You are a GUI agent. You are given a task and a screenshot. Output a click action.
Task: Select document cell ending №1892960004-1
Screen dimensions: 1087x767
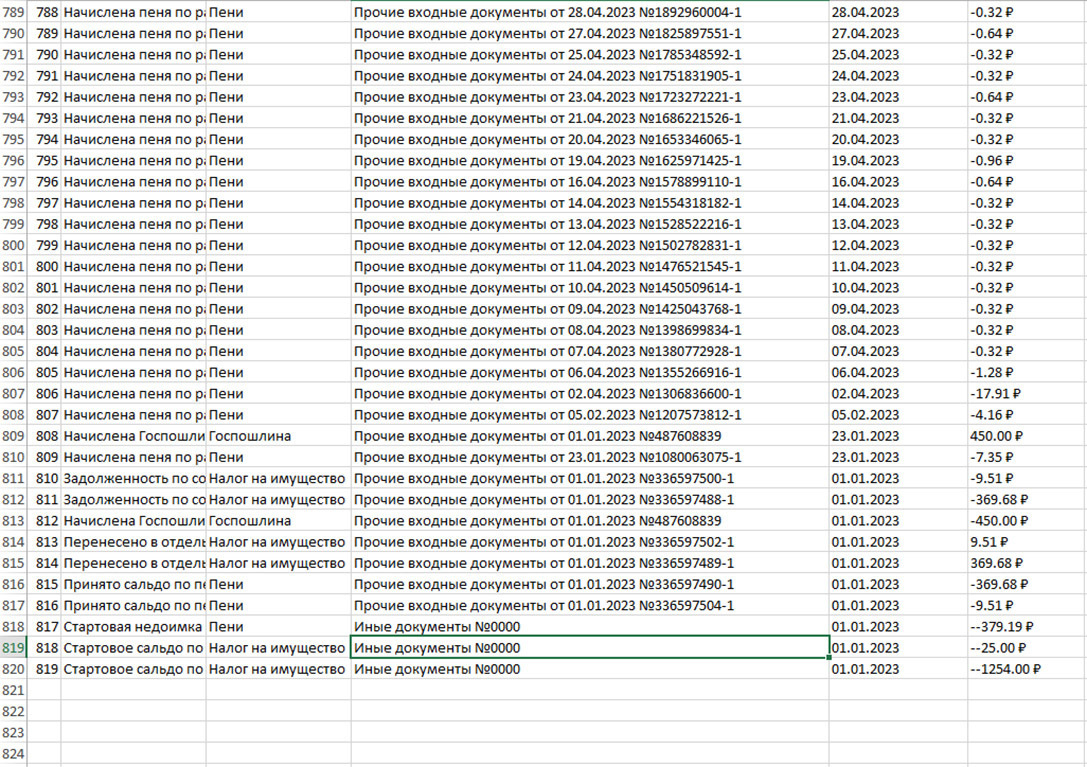(x=589, y=11)
